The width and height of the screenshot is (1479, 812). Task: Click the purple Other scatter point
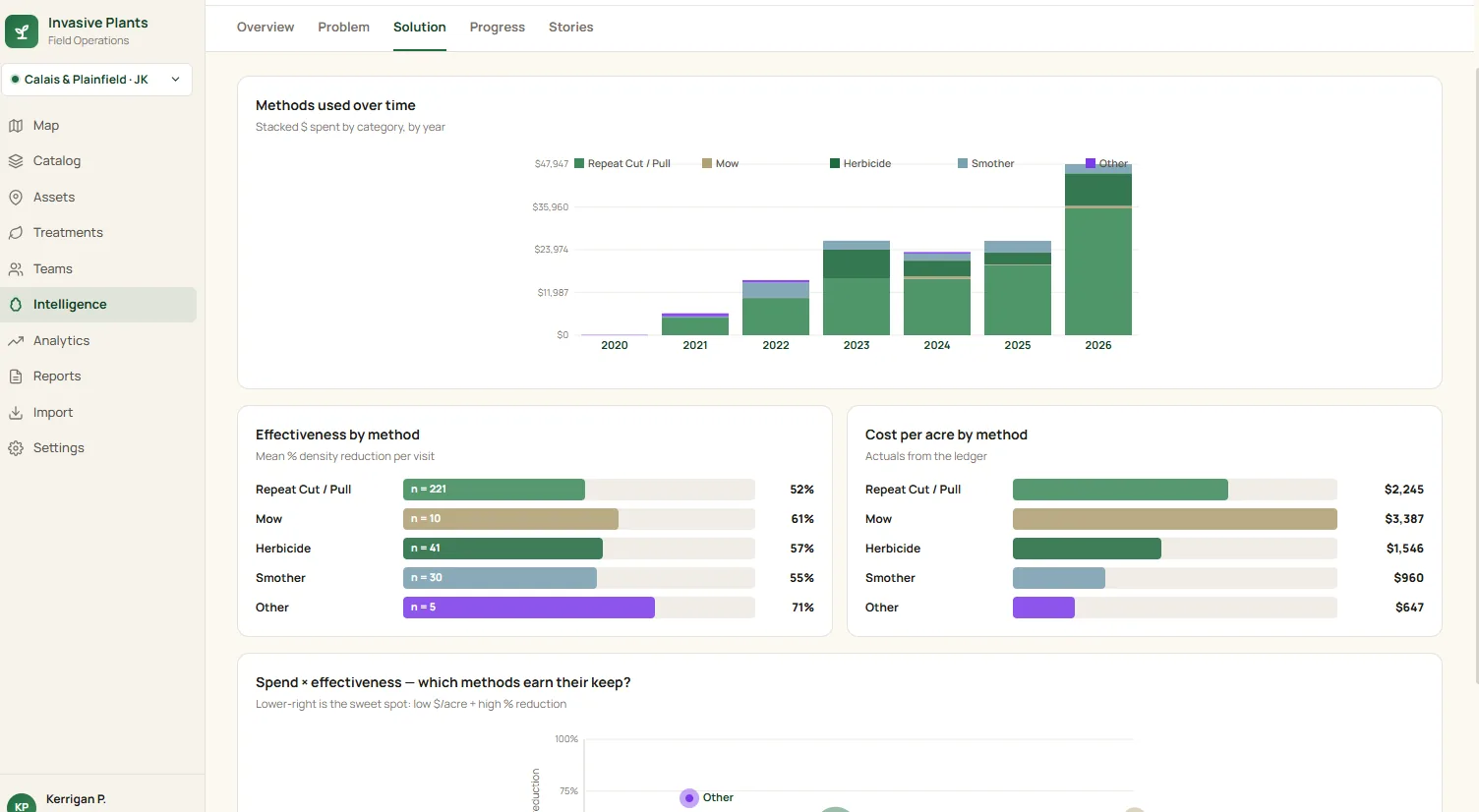(x=689, y=798)
